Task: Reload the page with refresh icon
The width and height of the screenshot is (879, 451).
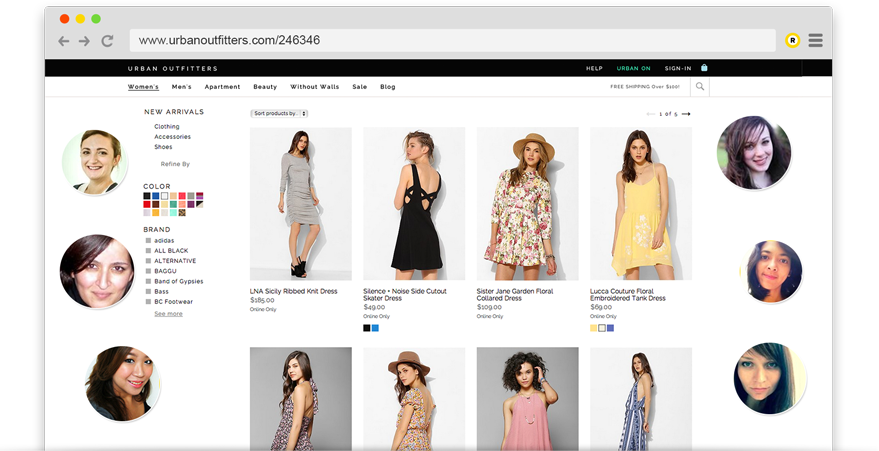Action: point(107,41)
